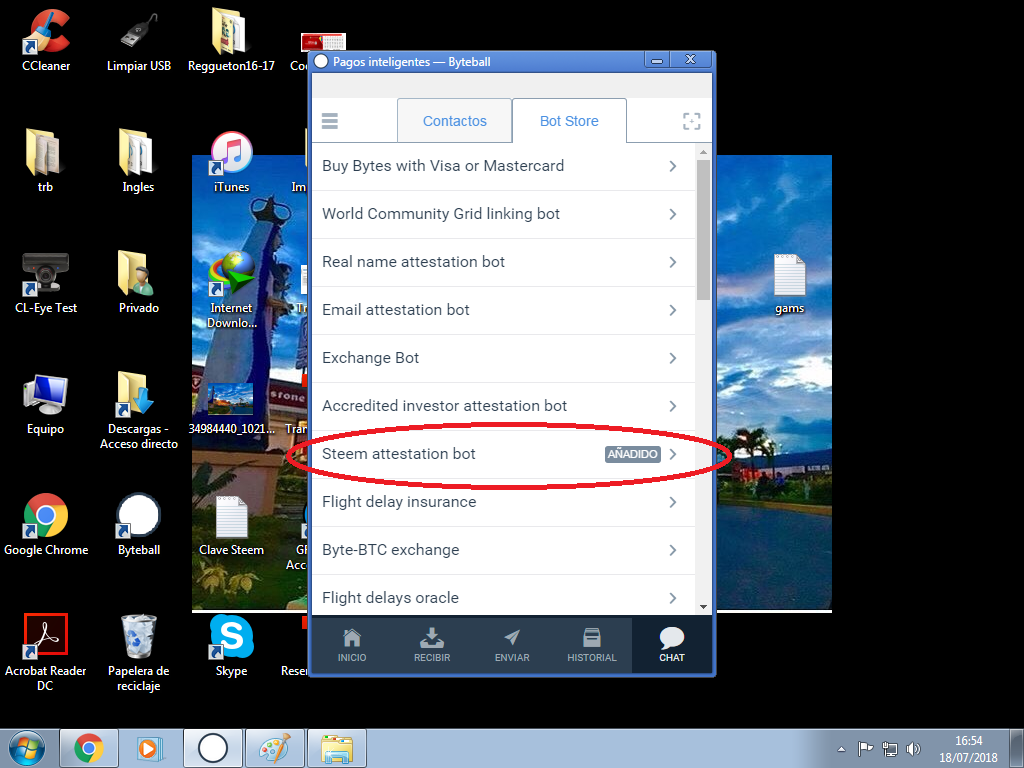Open the Action Center flag icon
The image size is (1024, 768).
(865, 748)
